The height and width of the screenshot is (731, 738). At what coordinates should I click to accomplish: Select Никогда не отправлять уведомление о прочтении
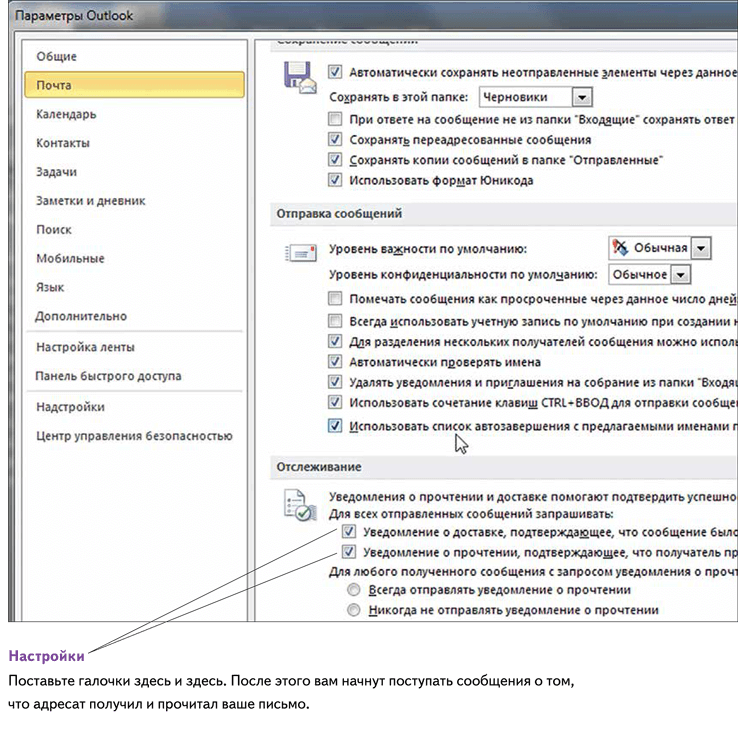352,609
